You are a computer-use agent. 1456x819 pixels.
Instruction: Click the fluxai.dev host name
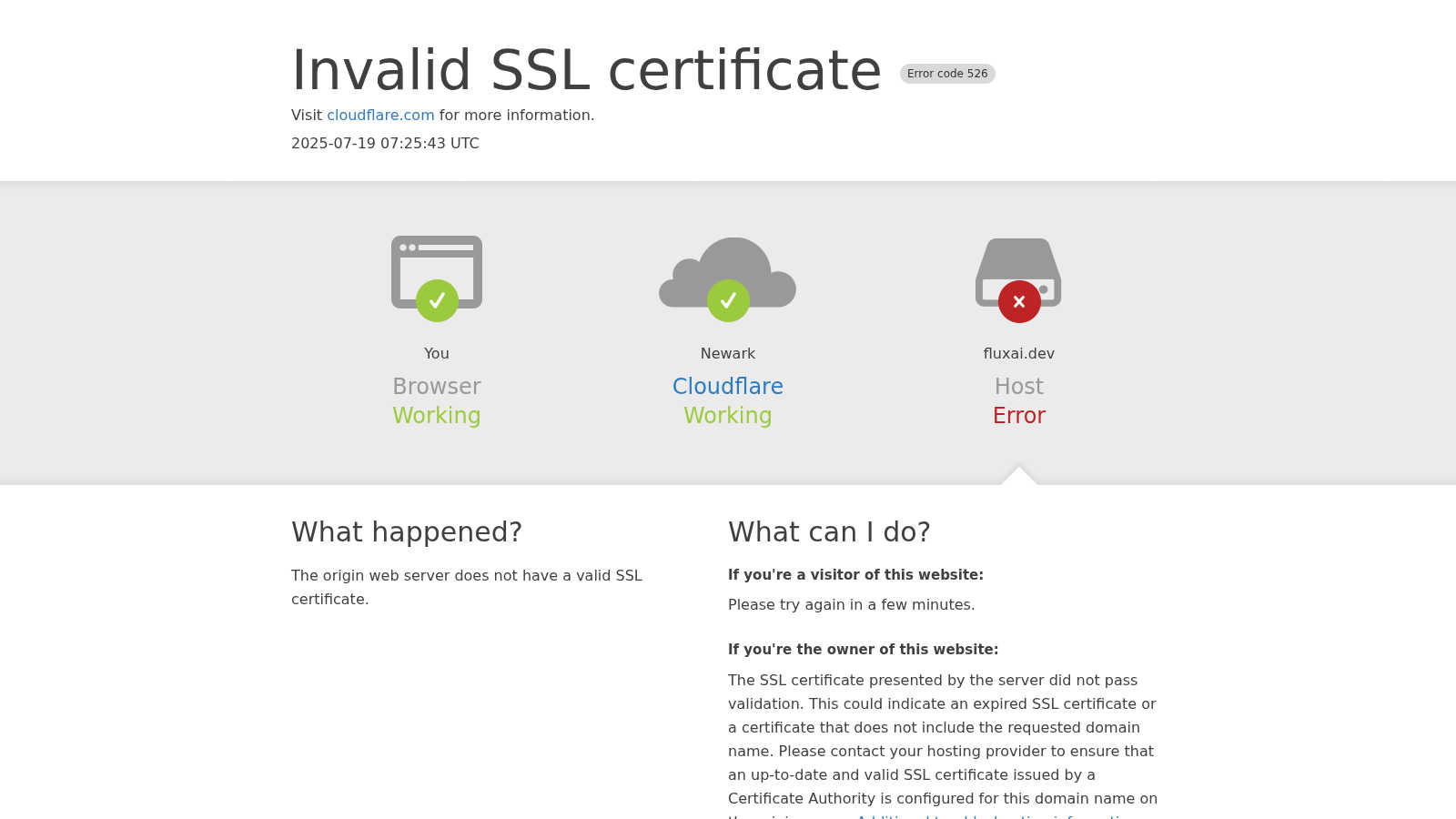(1019, 354)
